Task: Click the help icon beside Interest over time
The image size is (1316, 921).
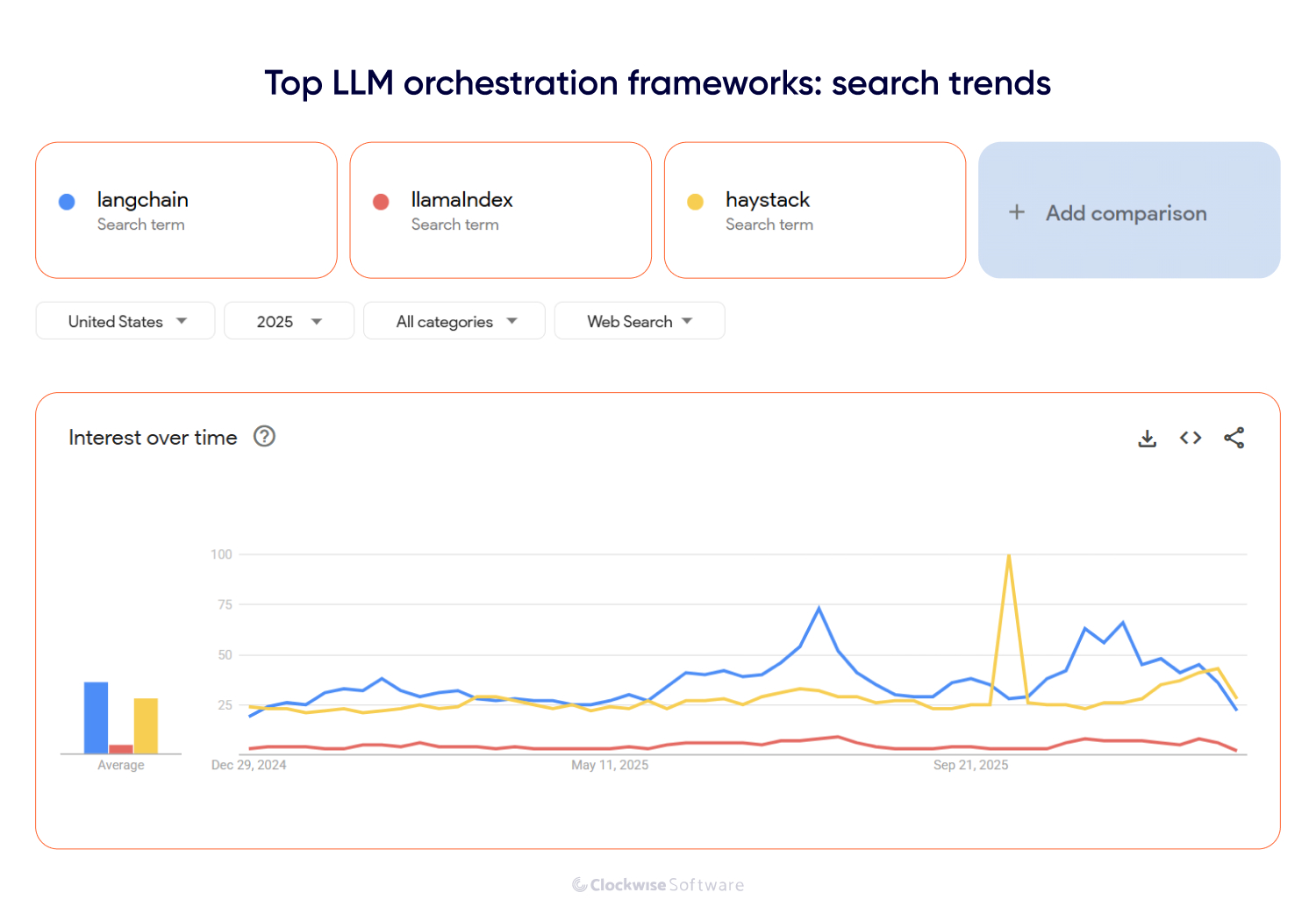Action: click(x=264, y=436)
